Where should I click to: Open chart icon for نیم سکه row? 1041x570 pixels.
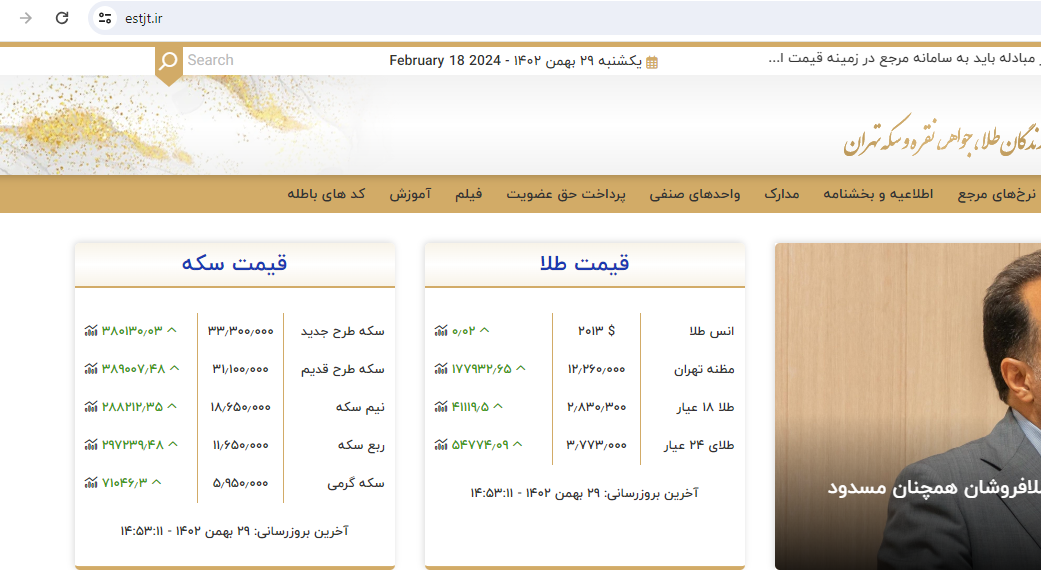[91, 407]
